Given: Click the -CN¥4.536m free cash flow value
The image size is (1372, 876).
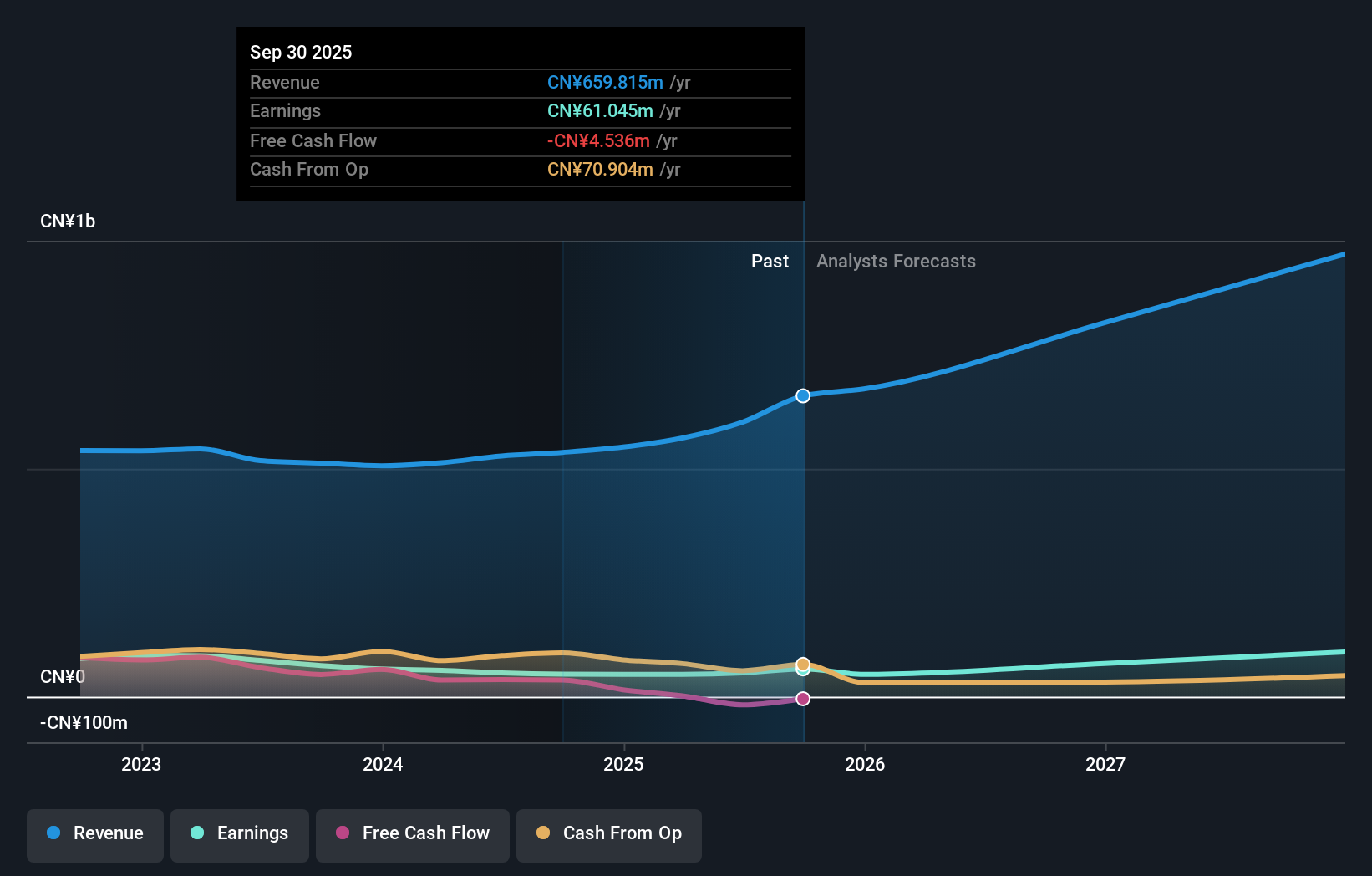Looking at the screenshot, I should [x=598, y=140].
